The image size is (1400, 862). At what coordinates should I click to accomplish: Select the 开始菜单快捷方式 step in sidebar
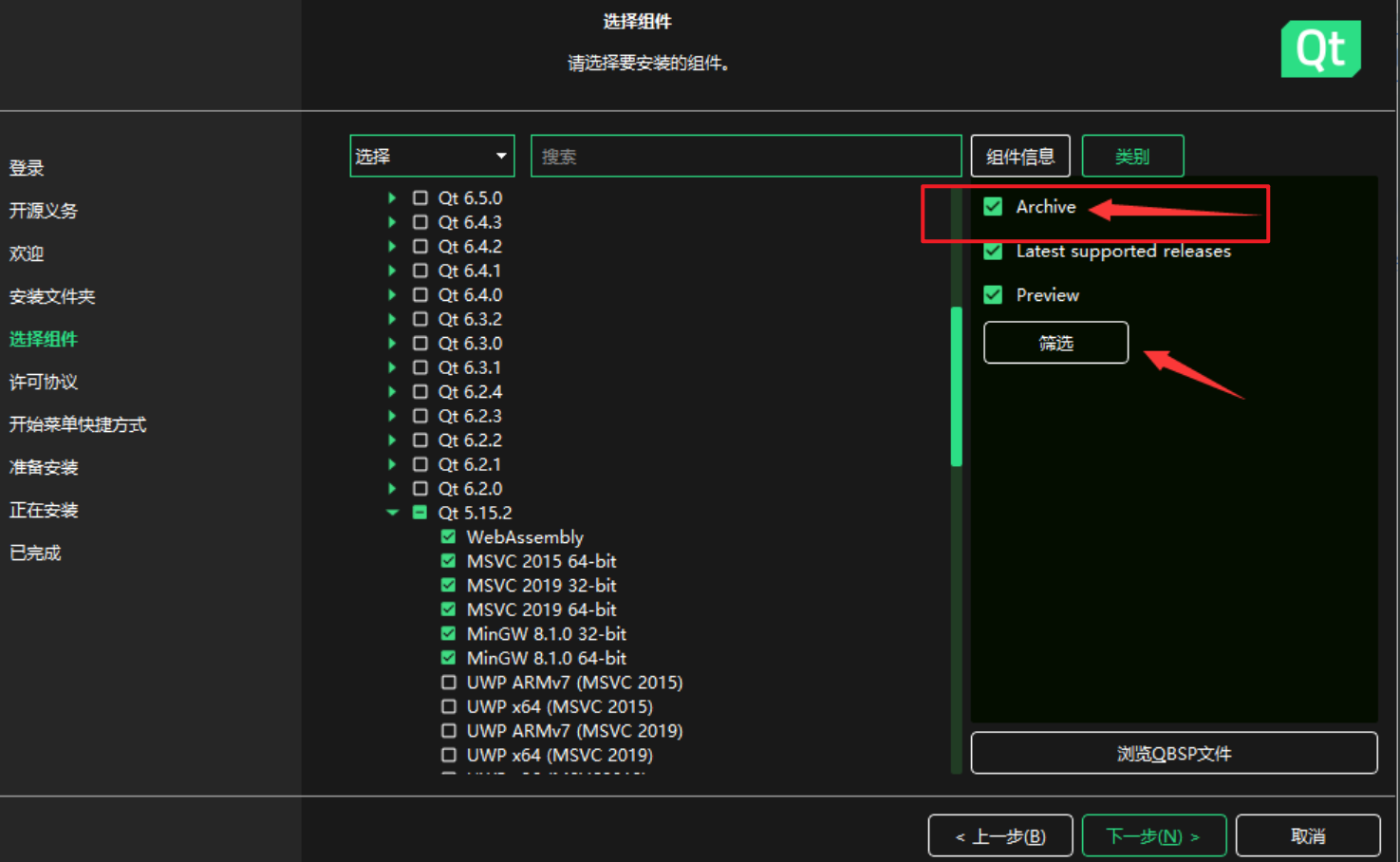(x=78, y=424)
